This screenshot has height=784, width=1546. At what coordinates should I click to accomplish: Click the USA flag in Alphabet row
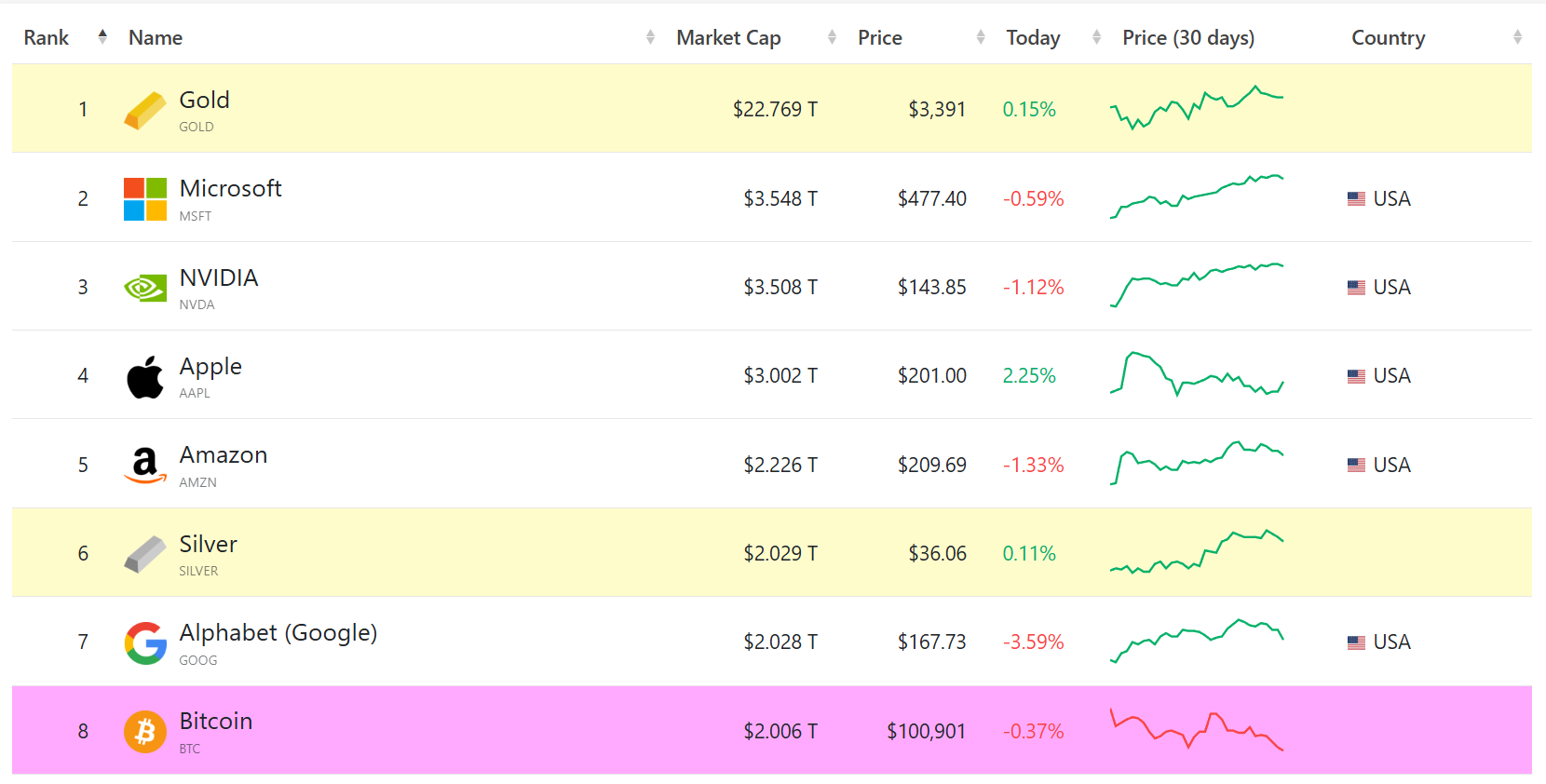tap(1356, 642)
